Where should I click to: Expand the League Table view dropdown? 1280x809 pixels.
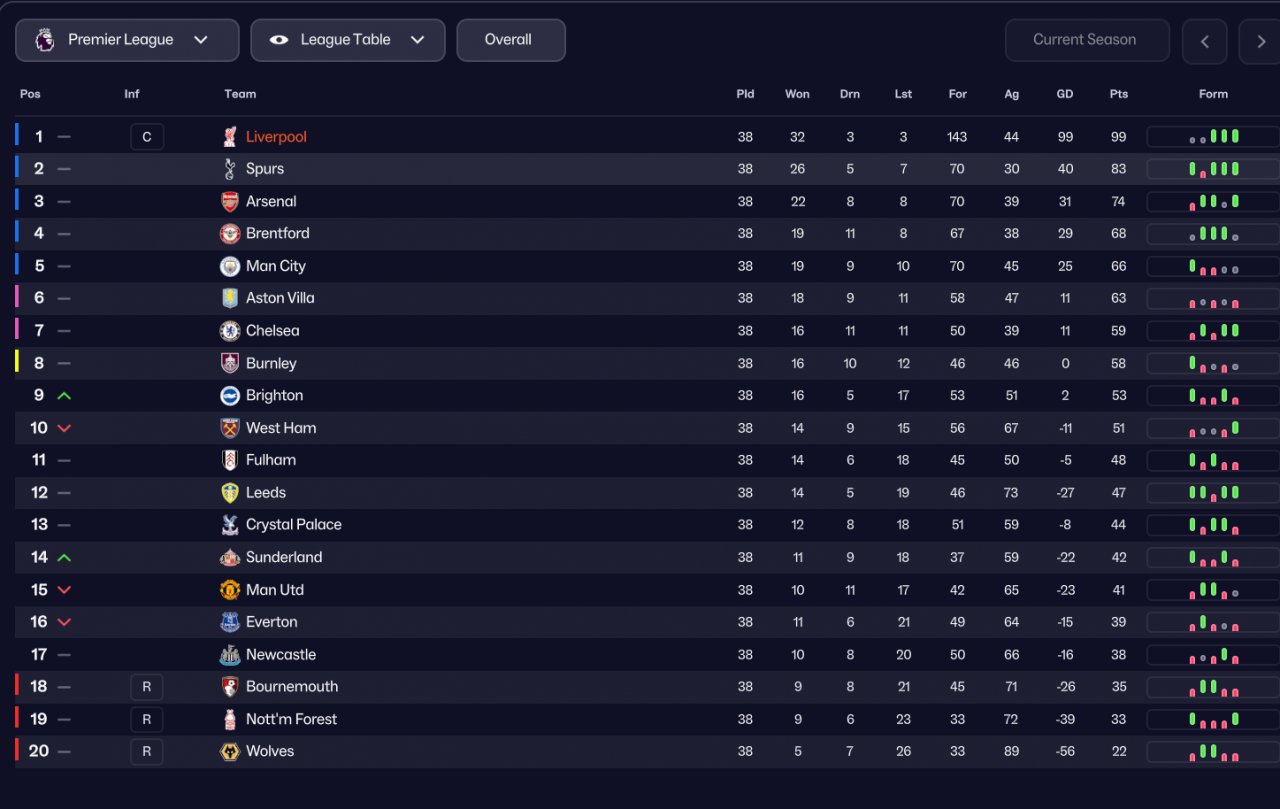[348, 40]
